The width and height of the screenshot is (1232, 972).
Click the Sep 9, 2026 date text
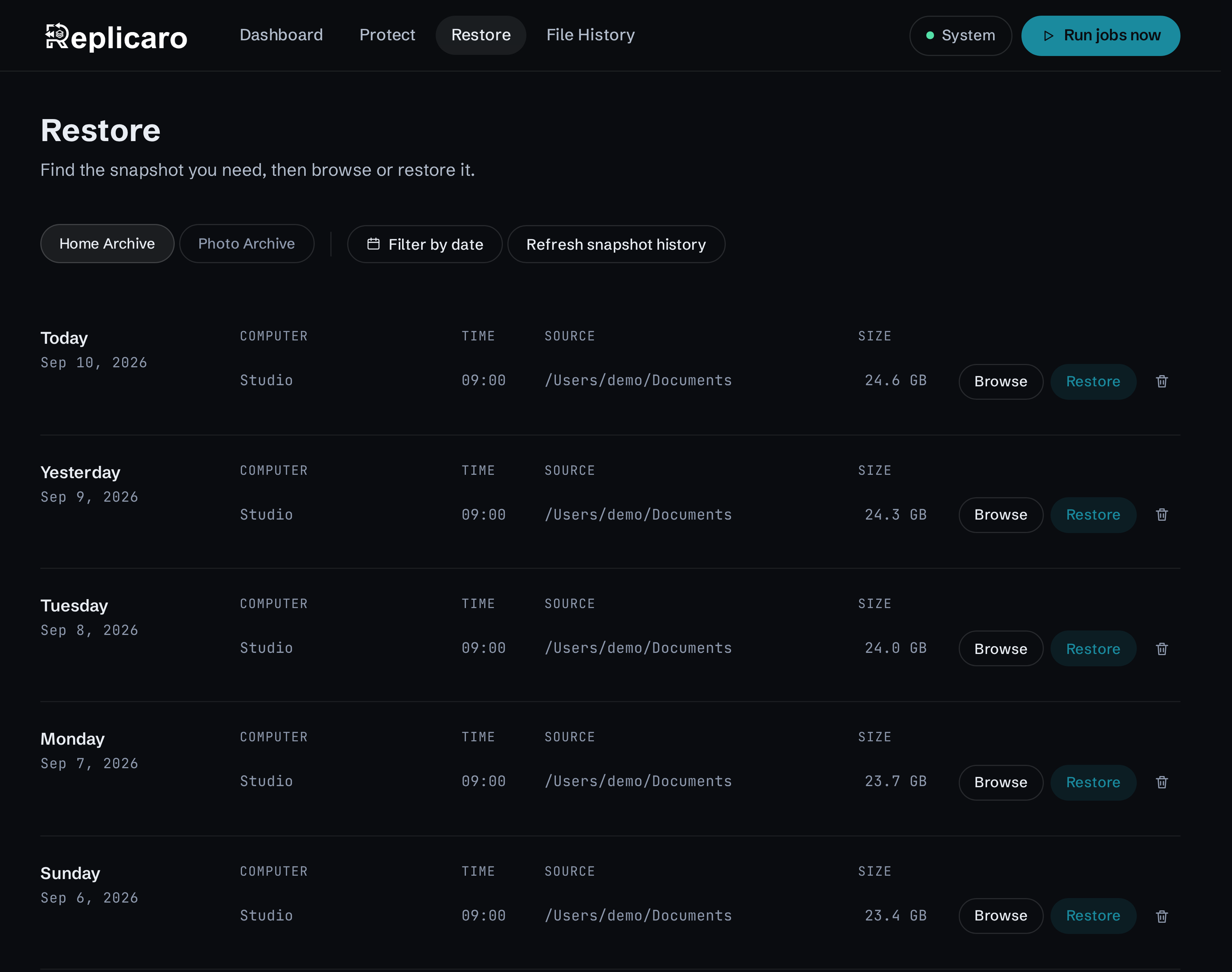89,497
